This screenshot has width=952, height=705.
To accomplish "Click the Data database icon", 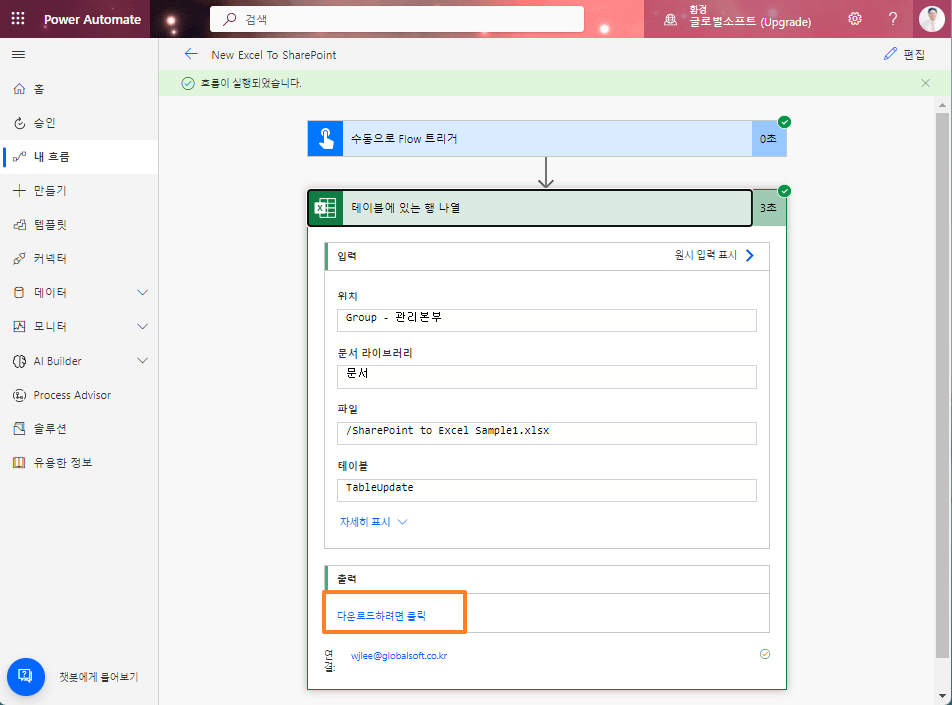I will 19,293.
